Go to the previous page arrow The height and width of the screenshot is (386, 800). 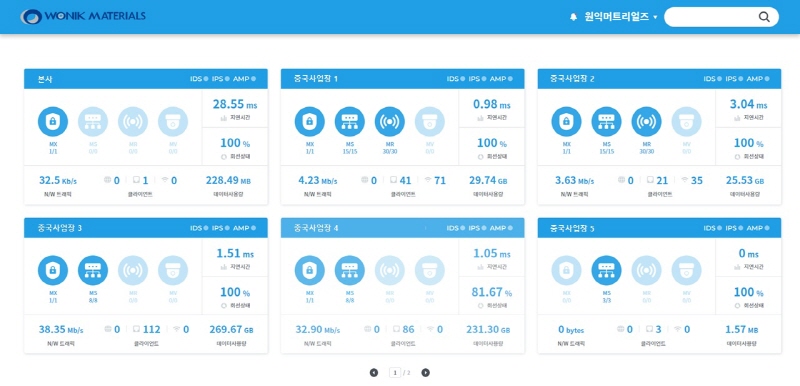tap(374, 373)
